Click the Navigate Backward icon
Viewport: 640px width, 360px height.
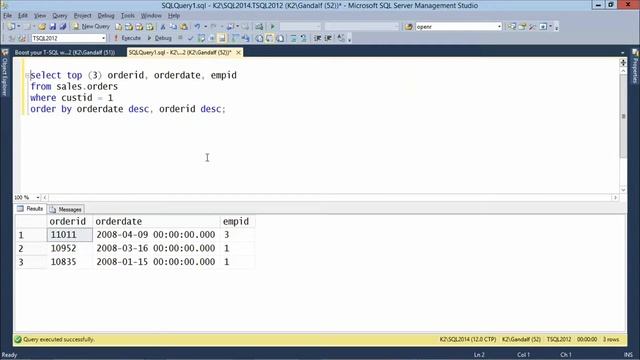230,27
